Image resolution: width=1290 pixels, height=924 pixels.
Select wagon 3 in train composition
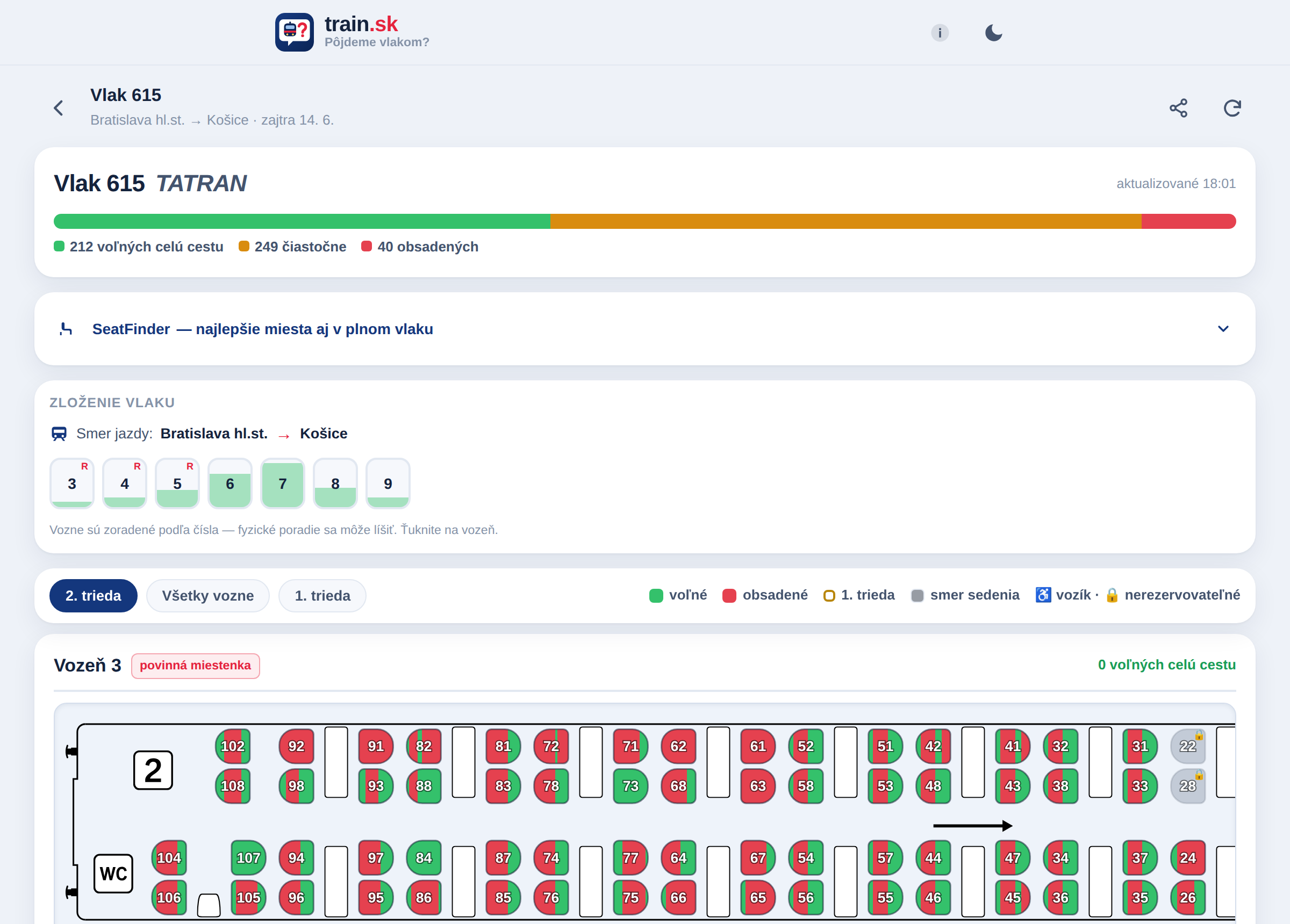tap(71, 483)
